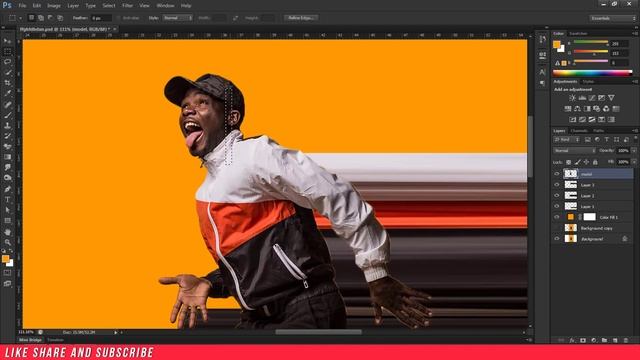This screenshot has width=640, height=360.
Task: Select the History Brush tool
Action: 7,136
